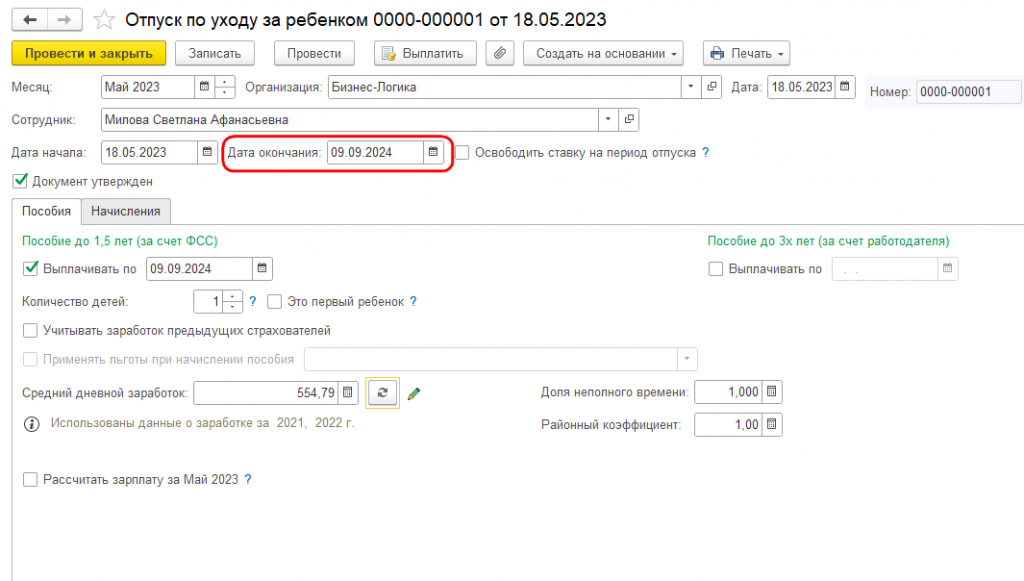Change month using the Месяц stepper arrows
Image resolution: width=1024 pixels, height=581 pixels.
click(225, 87)
